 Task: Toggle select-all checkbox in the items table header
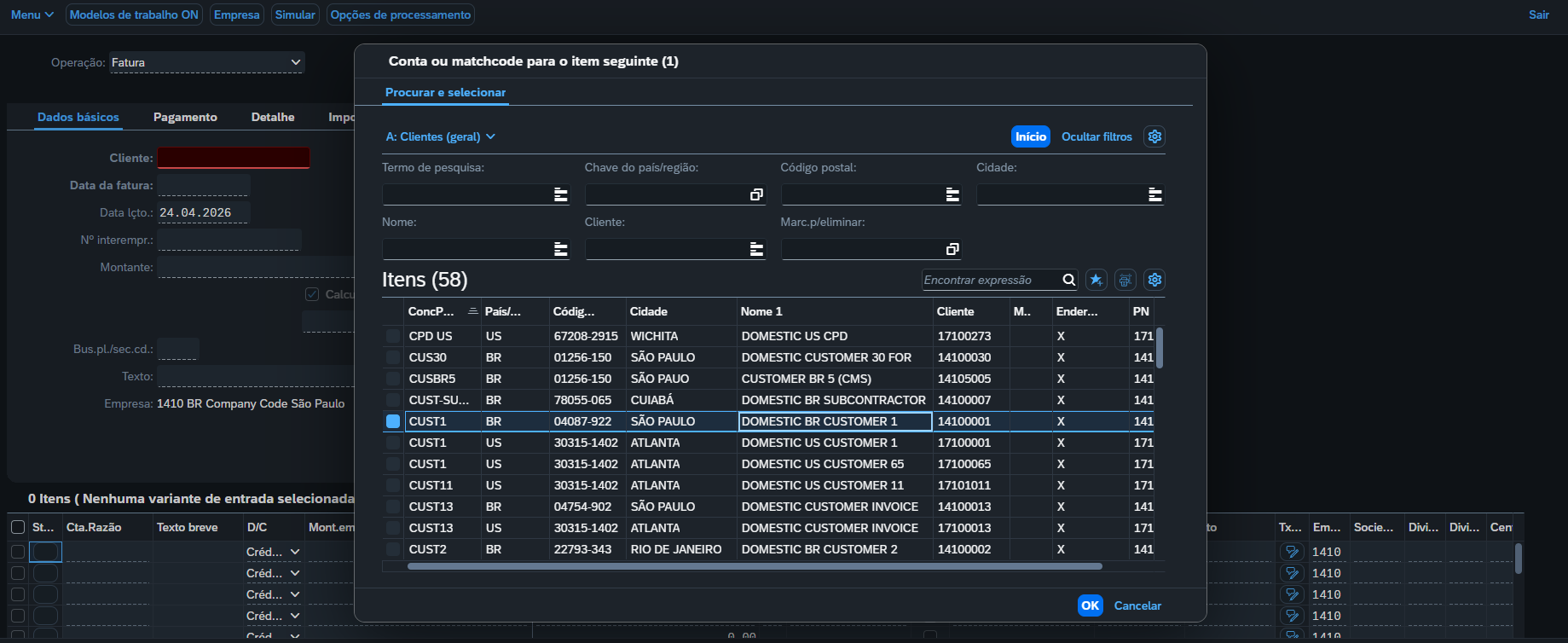(x=18, y=527)
